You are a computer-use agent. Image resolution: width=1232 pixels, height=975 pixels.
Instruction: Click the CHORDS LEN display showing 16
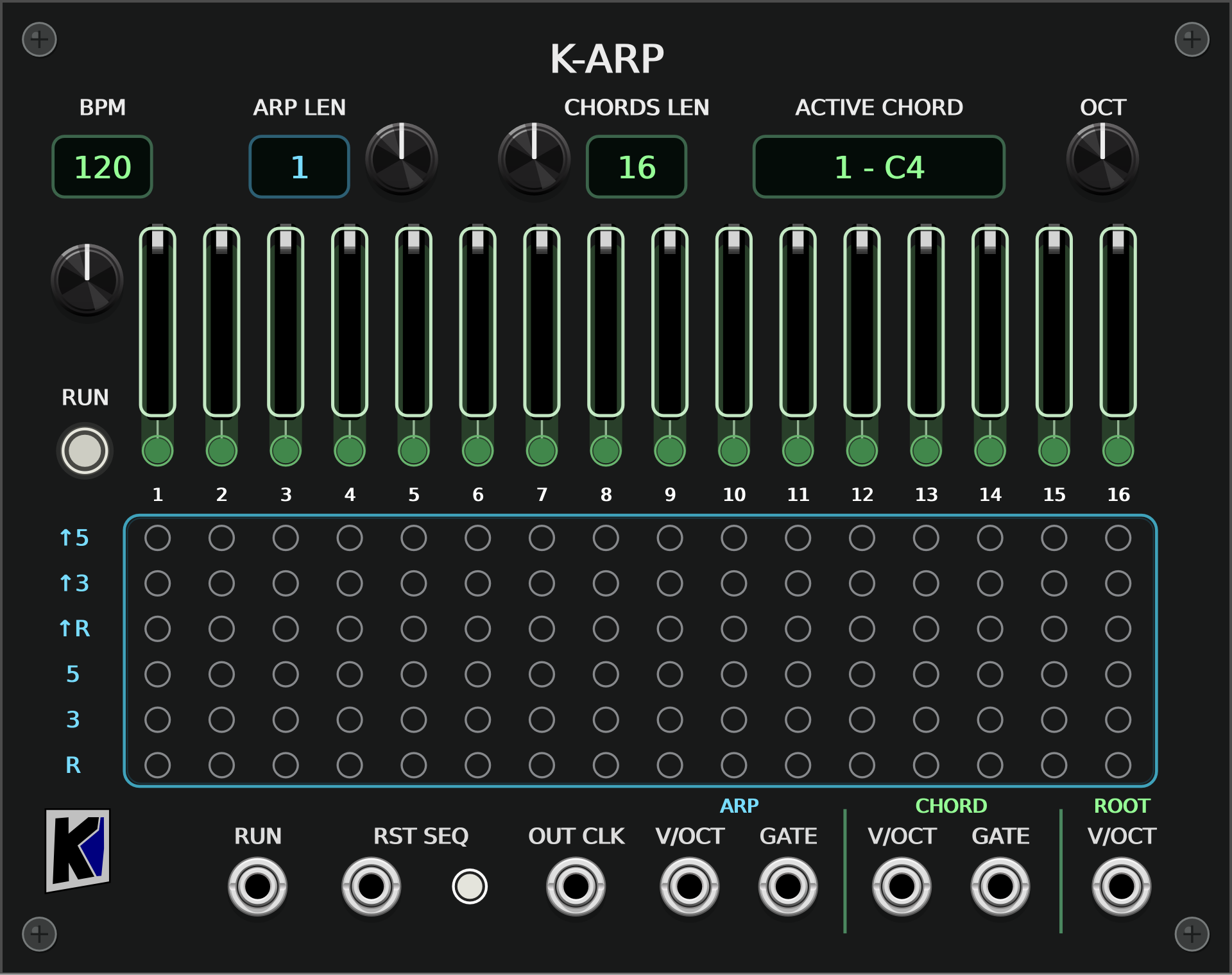coord(637,167)
